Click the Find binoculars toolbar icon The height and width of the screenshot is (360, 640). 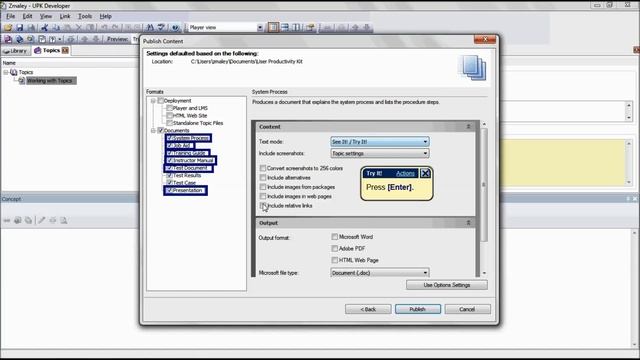(150, 27)
